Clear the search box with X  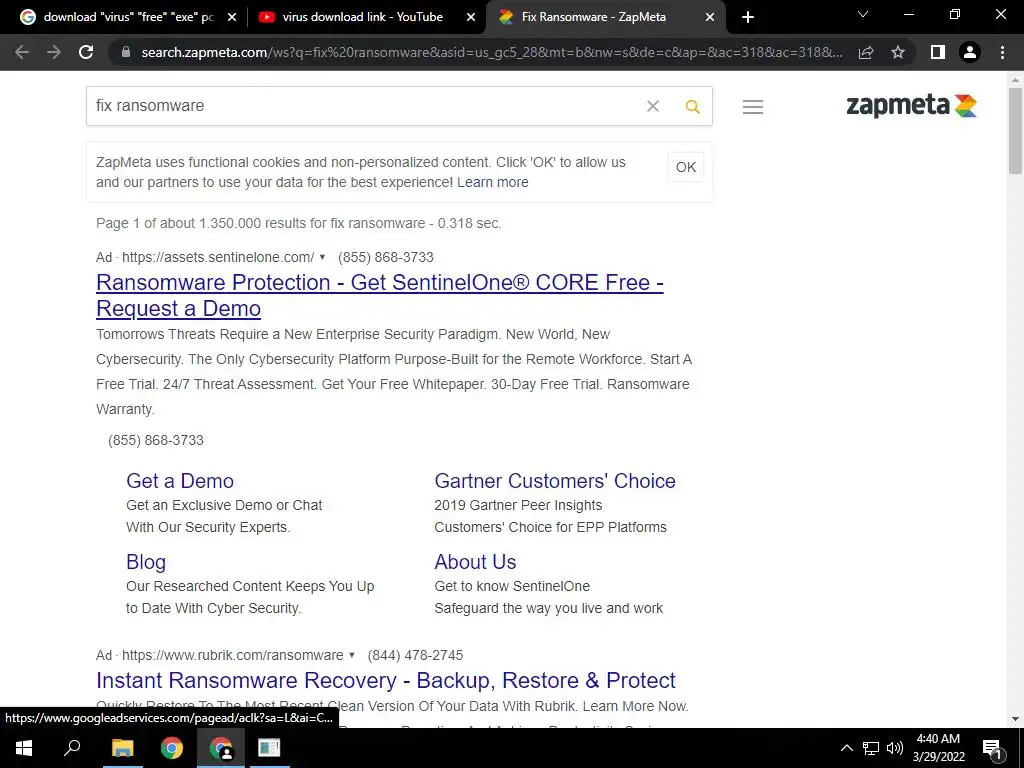[652, 106]
